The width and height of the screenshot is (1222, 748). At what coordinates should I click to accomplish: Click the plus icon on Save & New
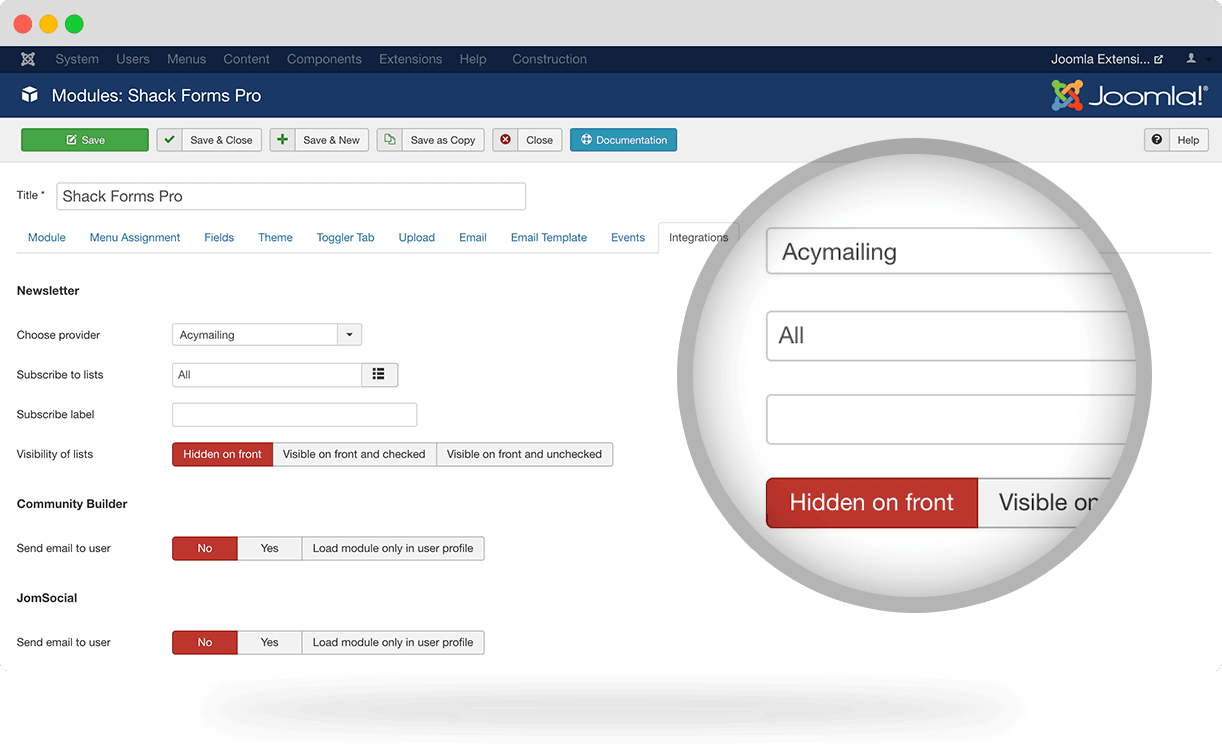[x=282, y=140]
